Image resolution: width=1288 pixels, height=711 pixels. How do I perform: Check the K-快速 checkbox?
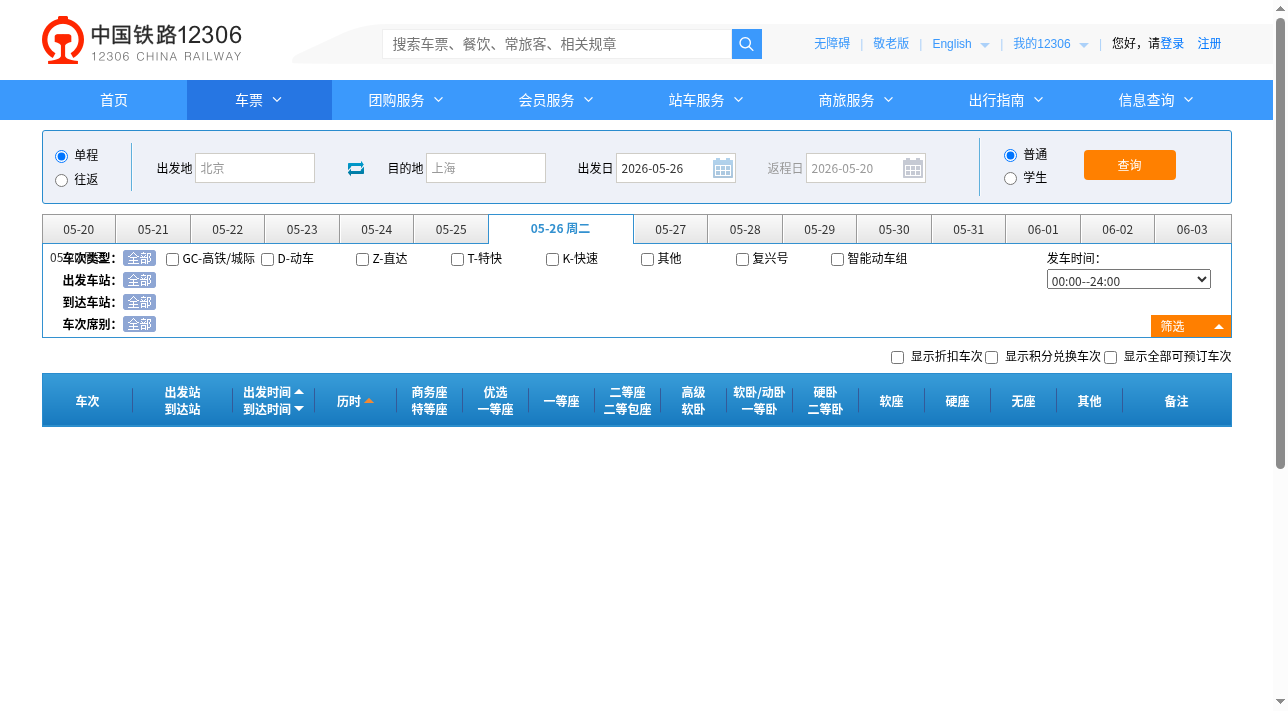point(552,259)
